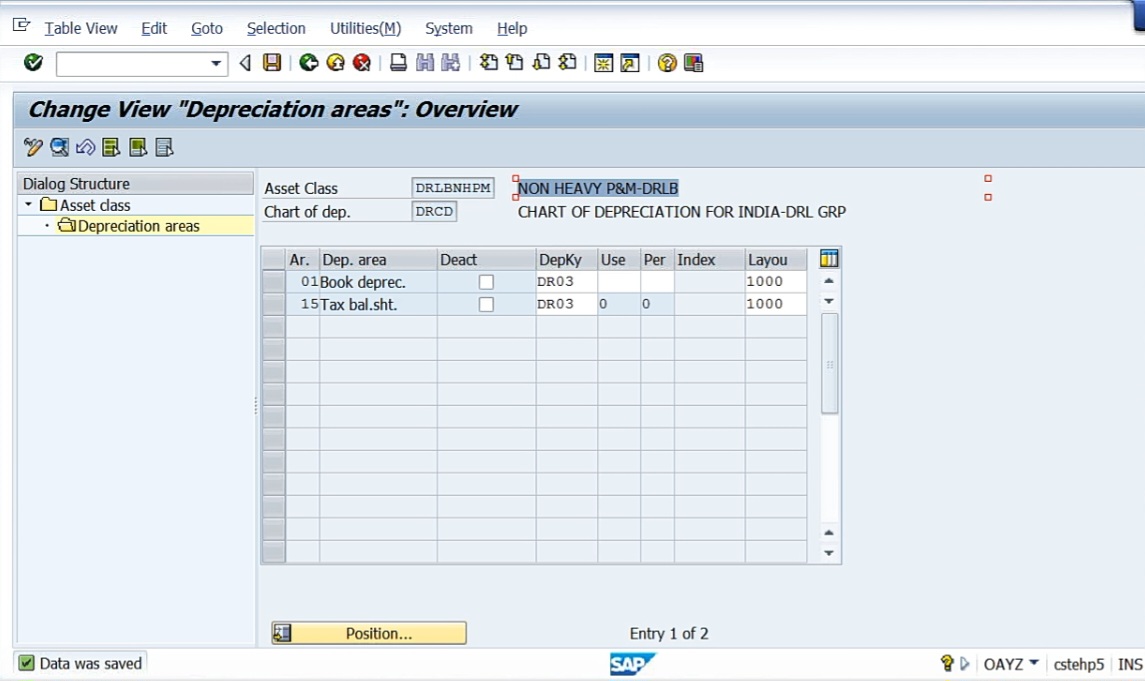Viewport: 1145px width, 681px height.
Task: Click the Layou field for Book deprec.
Action: 776,282
